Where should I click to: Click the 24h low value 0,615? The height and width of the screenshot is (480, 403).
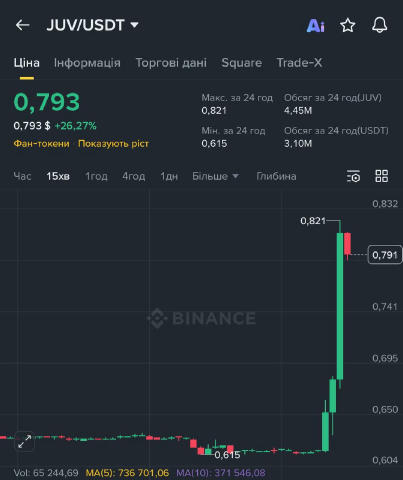214,144
